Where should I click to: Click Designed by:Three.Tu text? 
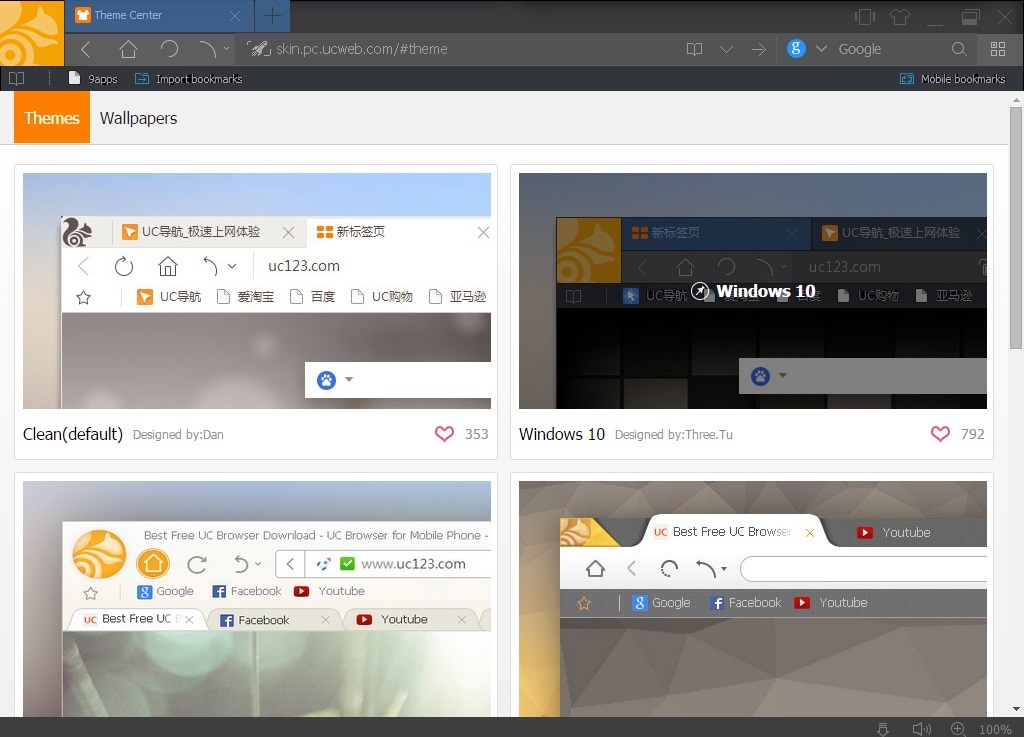coord(674,435)
